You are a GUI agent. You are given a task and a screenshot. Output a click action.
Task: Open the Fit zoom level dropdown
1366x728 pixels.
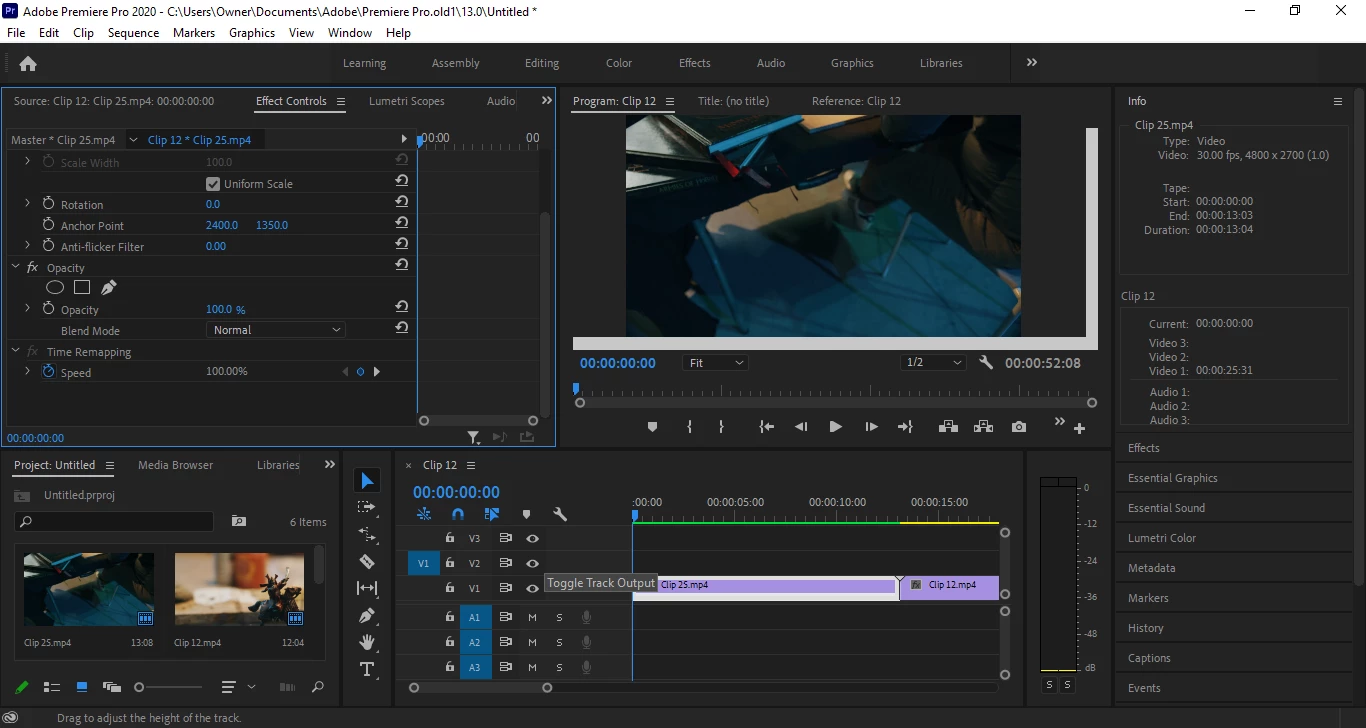[715, 363]
